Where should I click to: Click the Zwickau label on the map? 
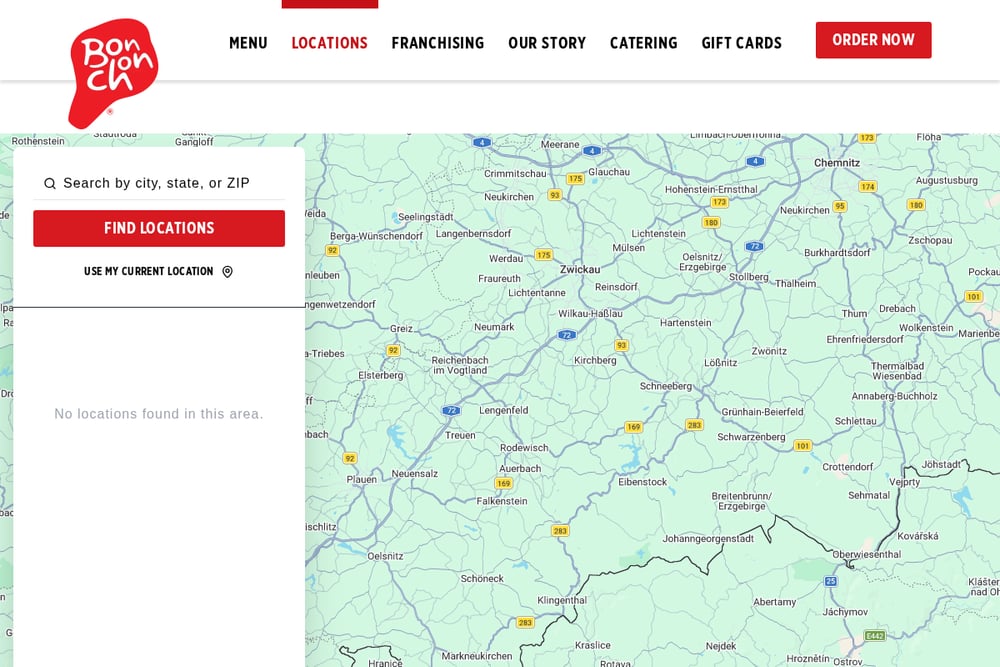580,270
